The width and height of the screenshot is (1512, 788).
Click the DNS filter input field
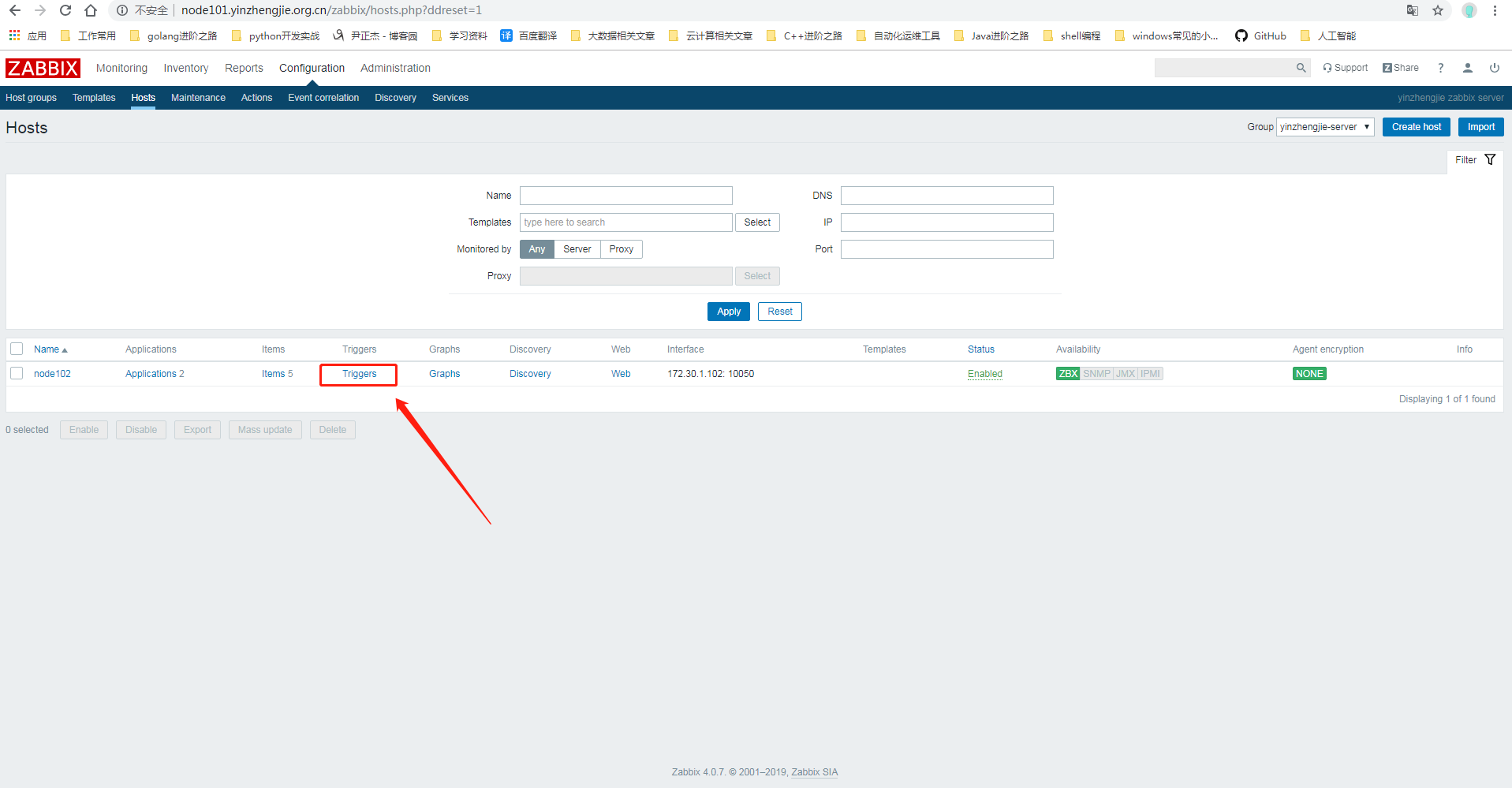[947, 196]
